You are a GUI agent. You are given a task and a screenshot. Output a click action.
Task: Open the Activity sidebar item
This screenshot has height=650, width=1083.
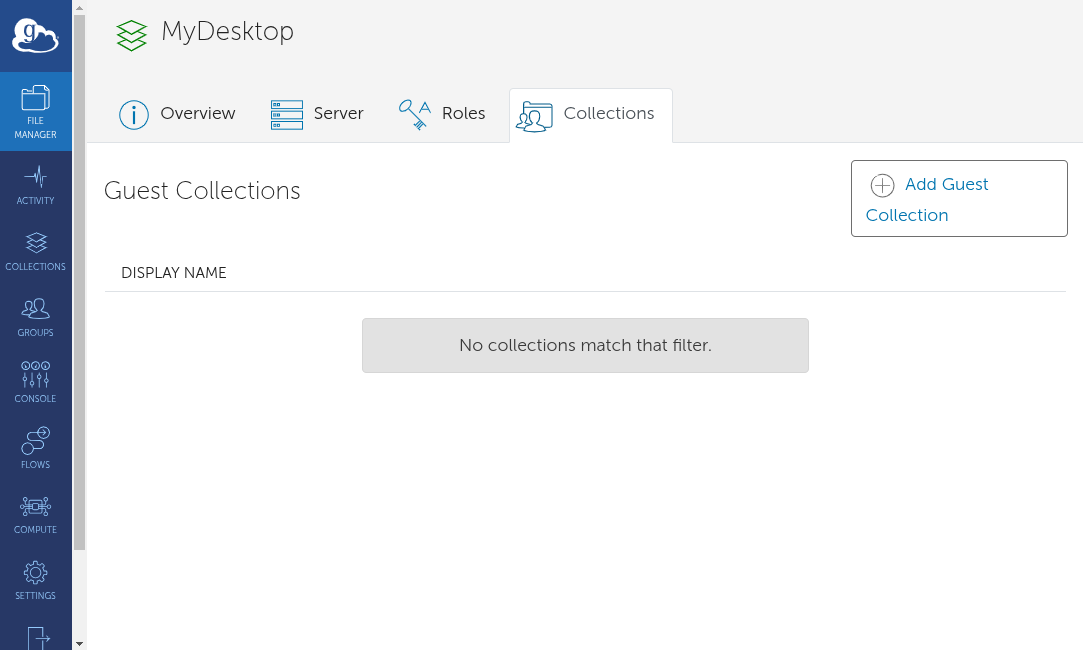point(35,185)
